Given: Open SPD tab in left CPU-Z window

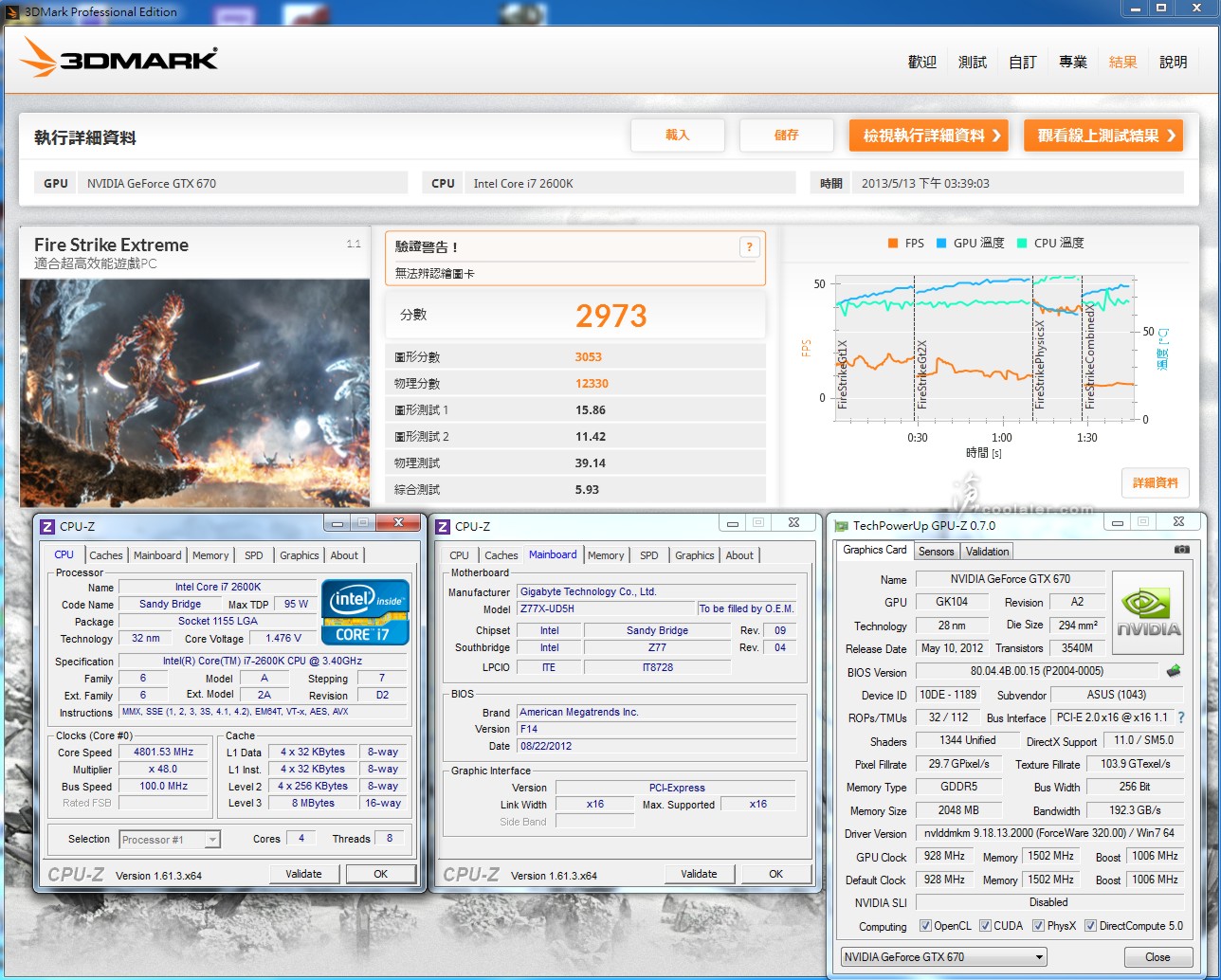Looking at the screenshot, I should [x=254, y=555].
